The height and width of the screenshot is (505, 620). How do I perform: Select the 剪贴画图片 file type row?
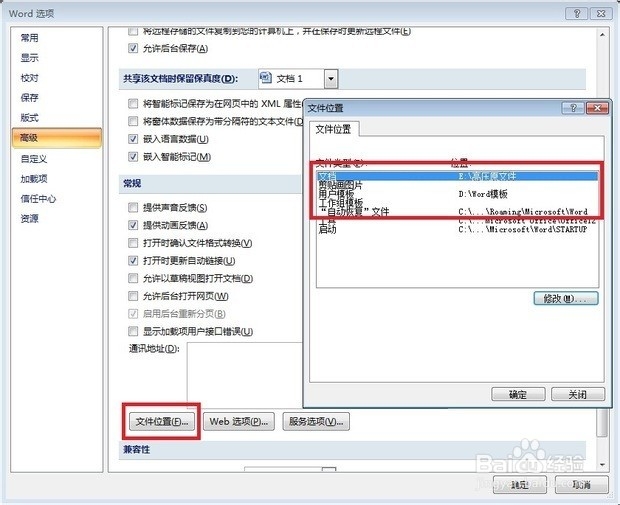457,185
